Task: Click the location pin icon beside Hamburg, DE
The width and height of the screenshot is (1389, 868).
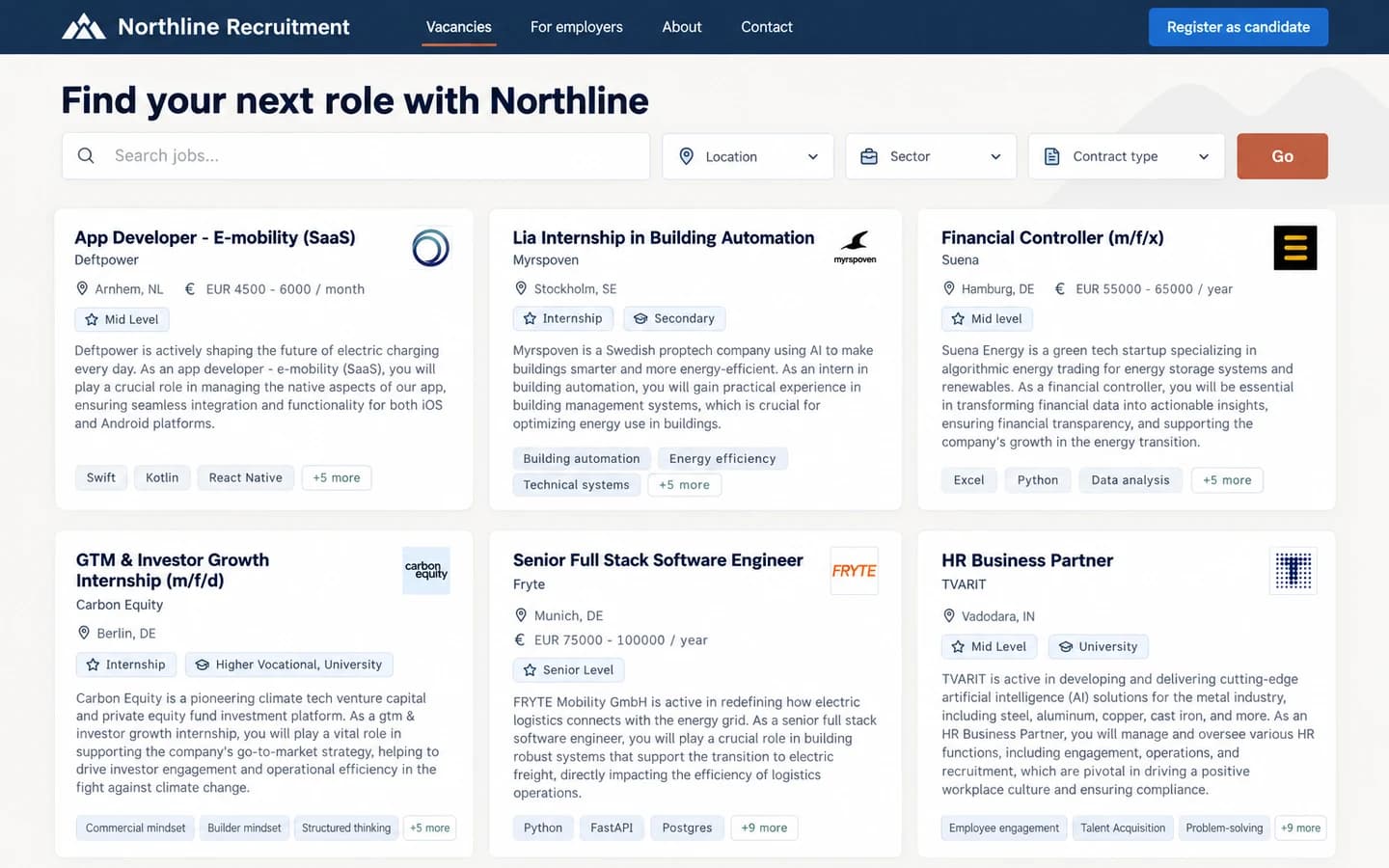Action: tap(949, 288)
